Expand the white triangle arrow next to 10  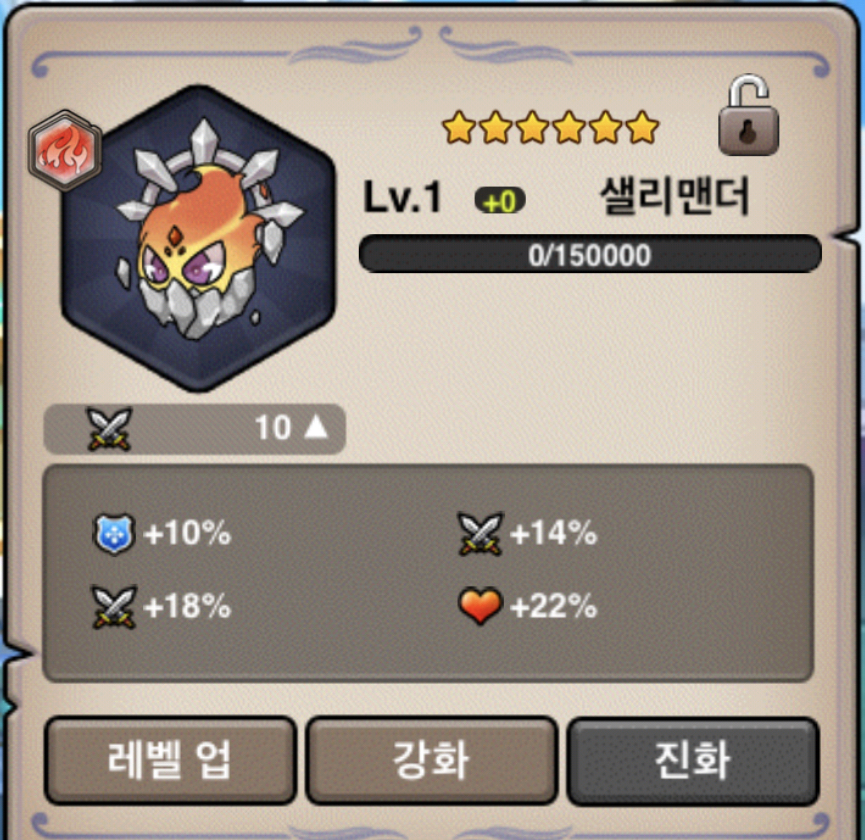tap(317, 426)
